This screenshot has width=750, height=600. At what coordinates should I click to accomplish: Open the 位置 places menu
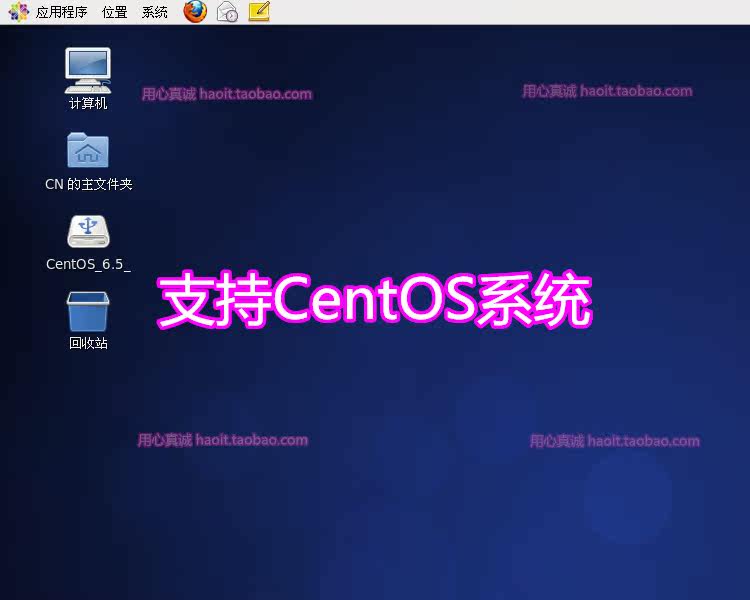(x=115, y=12)
